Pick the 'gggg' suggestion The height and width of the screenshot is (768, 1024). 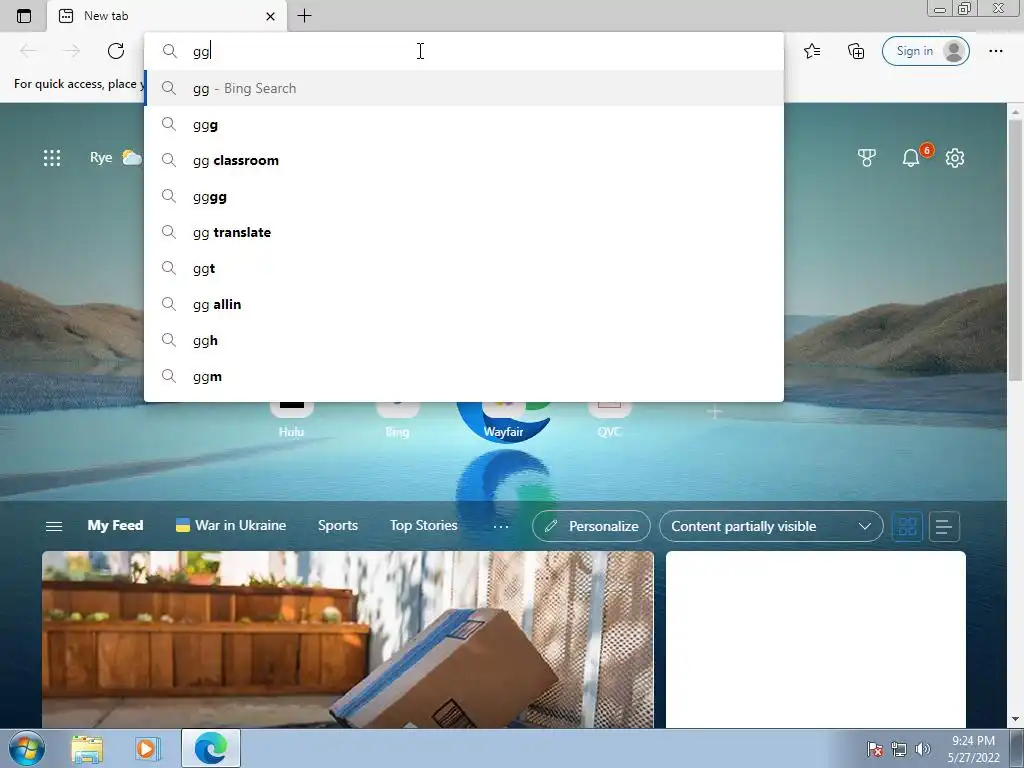coord(464,197)
